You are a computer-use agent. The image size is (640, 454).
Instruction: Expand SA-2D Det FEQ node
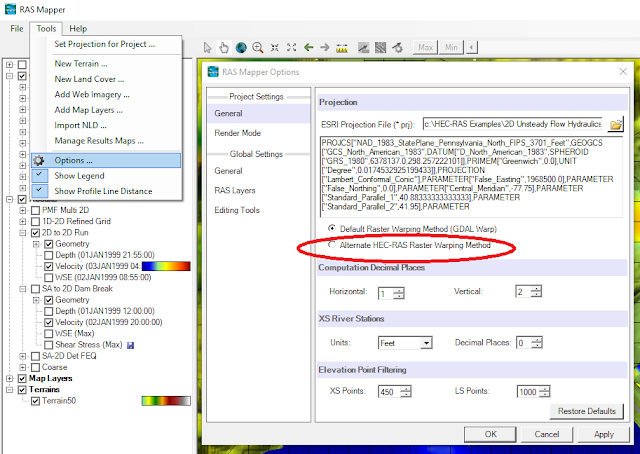point(23,356)
